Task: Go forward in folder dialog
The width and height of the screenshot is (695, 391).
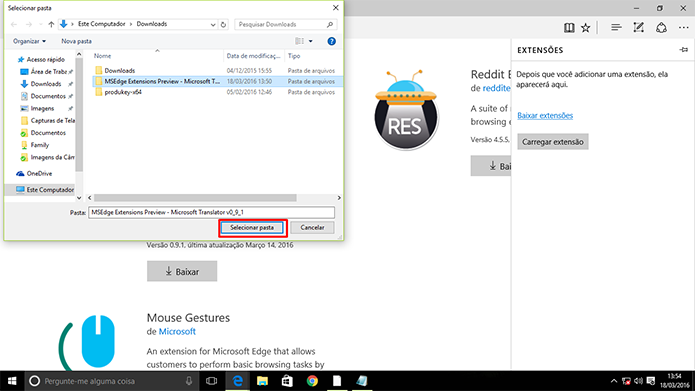Action: tap(29, 24)
